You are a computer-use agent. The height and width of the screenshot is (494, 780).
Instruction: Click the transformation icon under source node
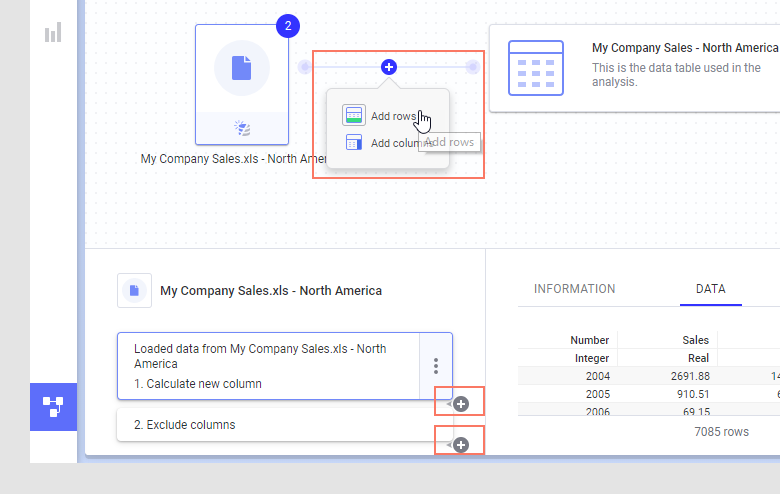point(241,127)
